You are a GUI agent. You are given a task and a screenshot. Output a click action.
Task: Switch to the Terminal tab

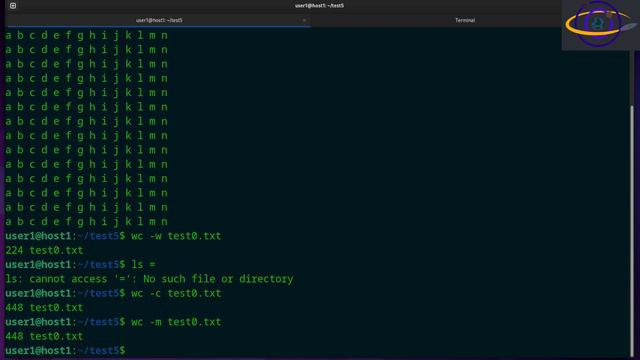465,20
